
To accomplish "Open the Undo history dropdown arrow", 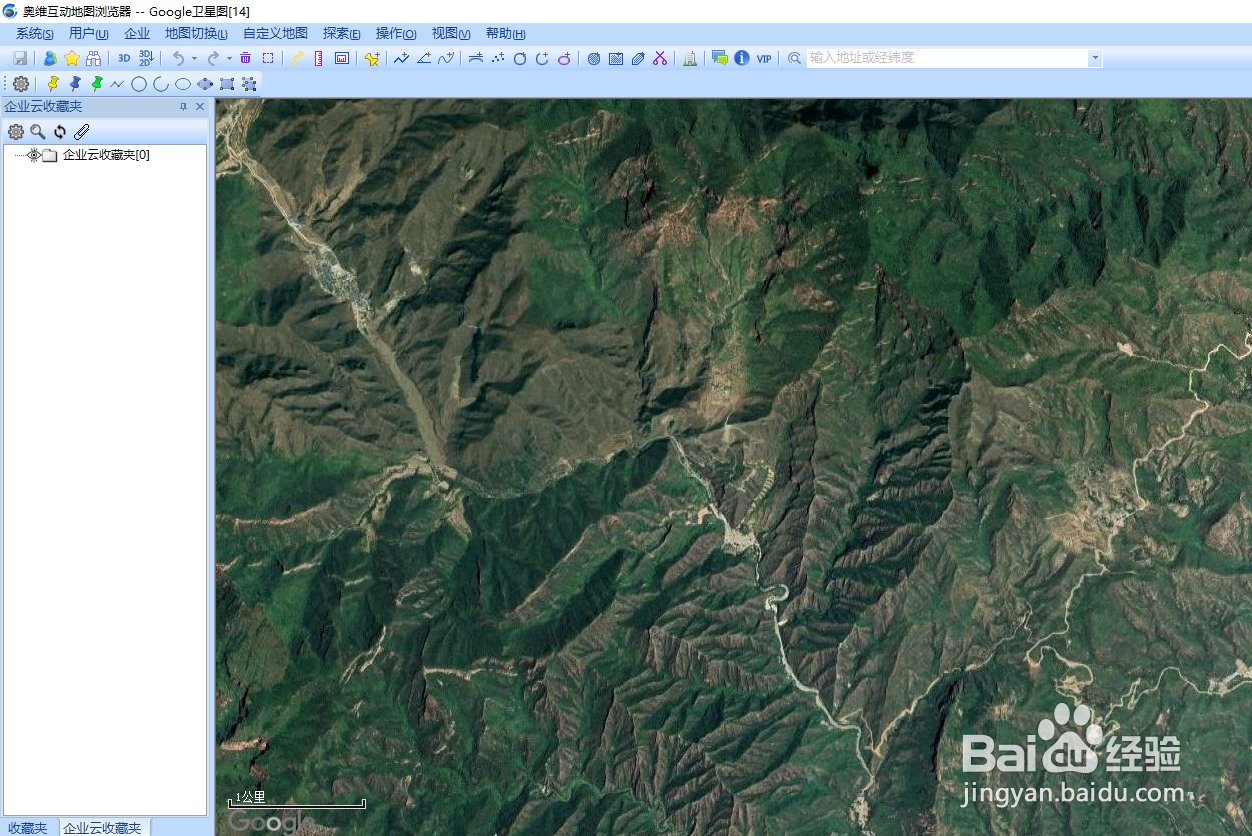I will [194, 59].
